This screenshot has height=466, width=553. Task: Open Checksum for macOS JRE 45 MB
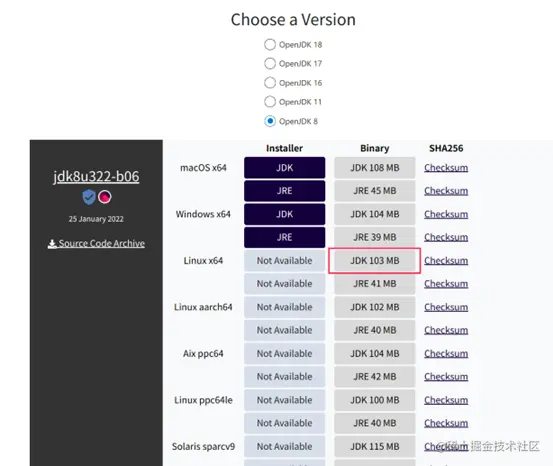pos(446,191)
